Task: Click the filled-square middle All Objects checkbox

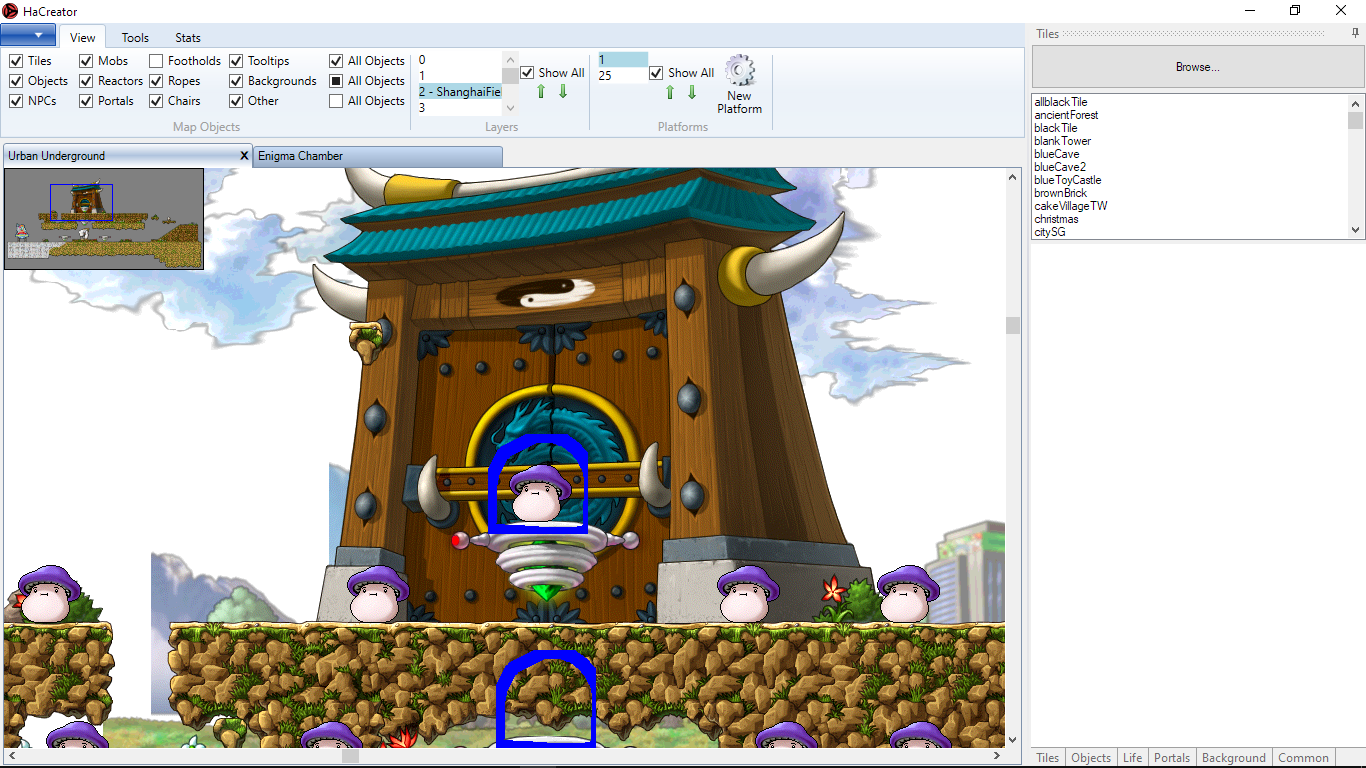Action: tap(336, 81)
